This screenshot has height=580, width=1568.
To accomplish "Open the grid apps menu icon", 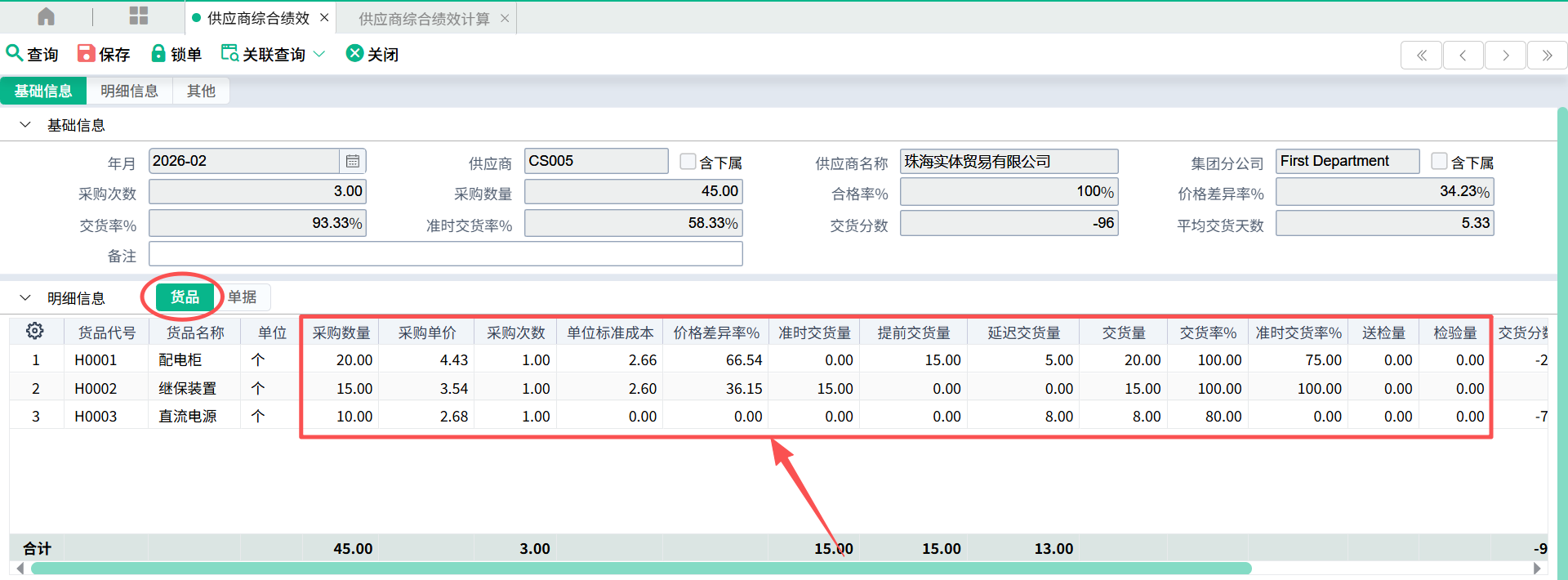I will pyautogui.click(x=139, y=16).
